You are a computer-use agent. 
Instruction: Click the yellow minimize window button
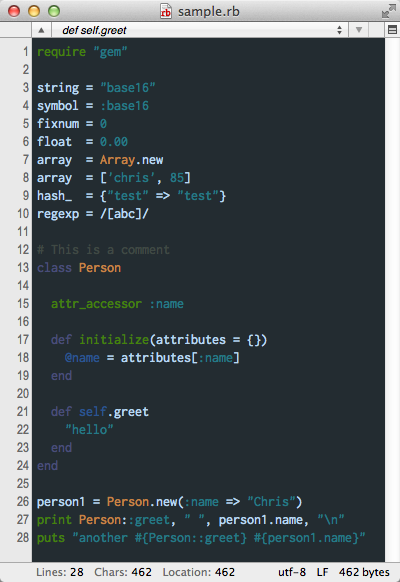click(x=34, y=11)
